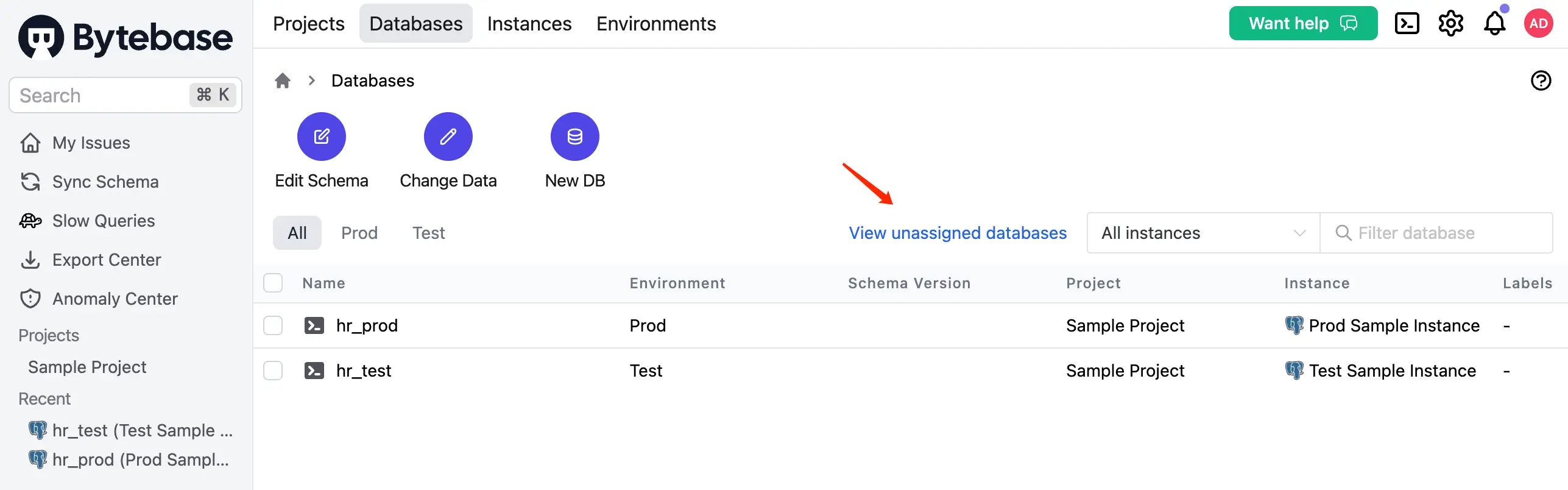
Task: Click PostgreSQL icon of recent hr_prod
Action: 38,460
